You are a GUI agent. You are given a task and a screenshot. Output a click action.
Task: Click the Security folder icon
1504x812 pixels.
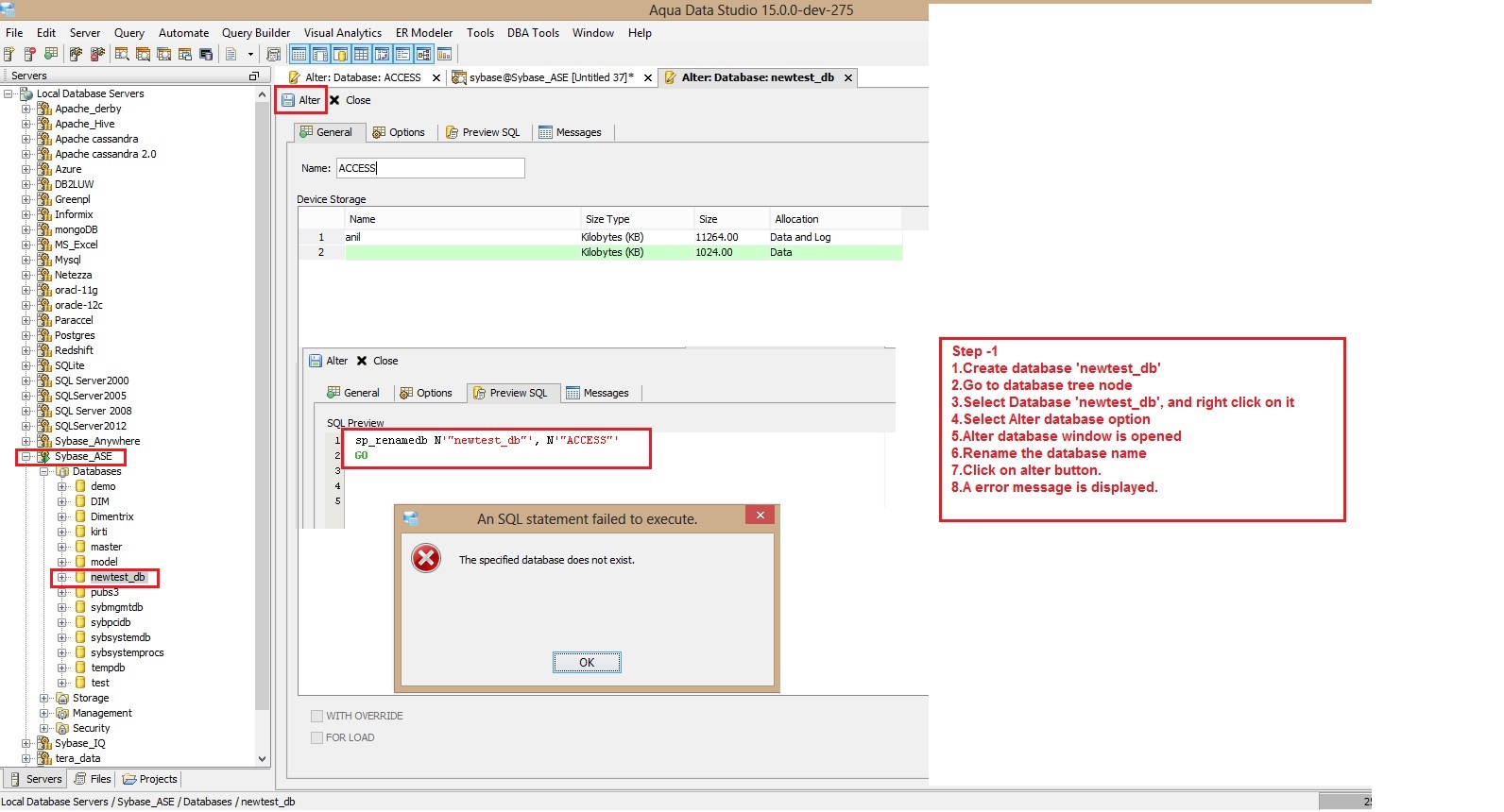coord(62,728)
